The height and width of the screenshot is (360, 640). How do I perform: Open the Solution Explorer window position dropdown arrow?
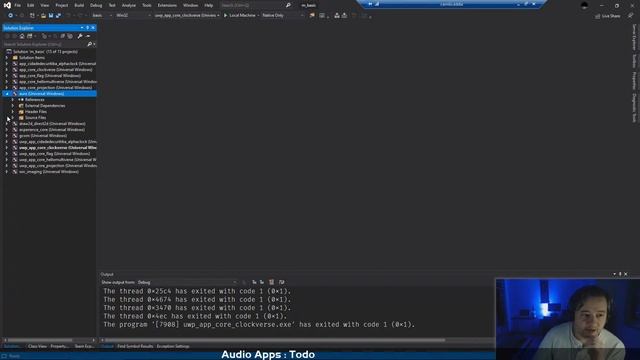[x=82, y=28]
